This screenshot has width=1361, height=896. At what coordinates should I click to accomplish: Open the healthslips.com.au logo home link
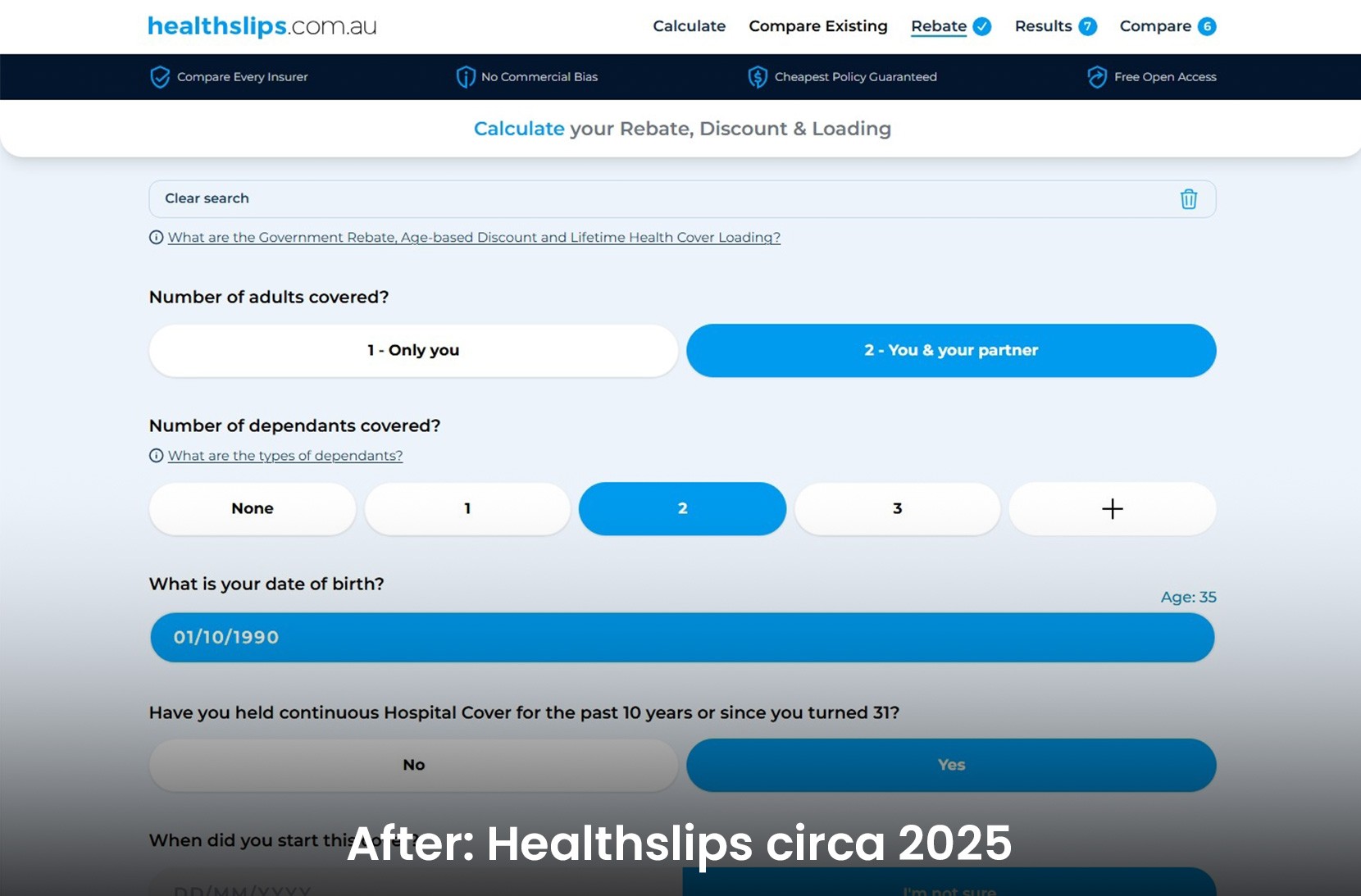262,26
